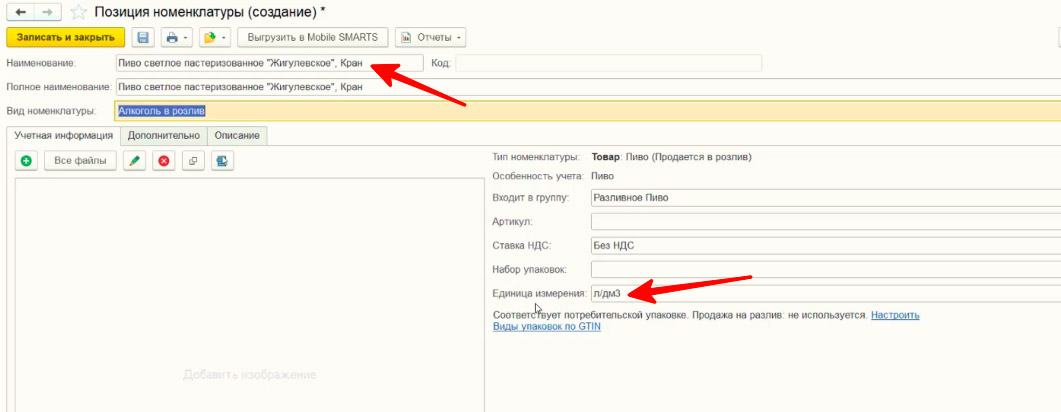Select the Вид номенклатуры field
Viewport: 1061px width, 412px height.
588,110
